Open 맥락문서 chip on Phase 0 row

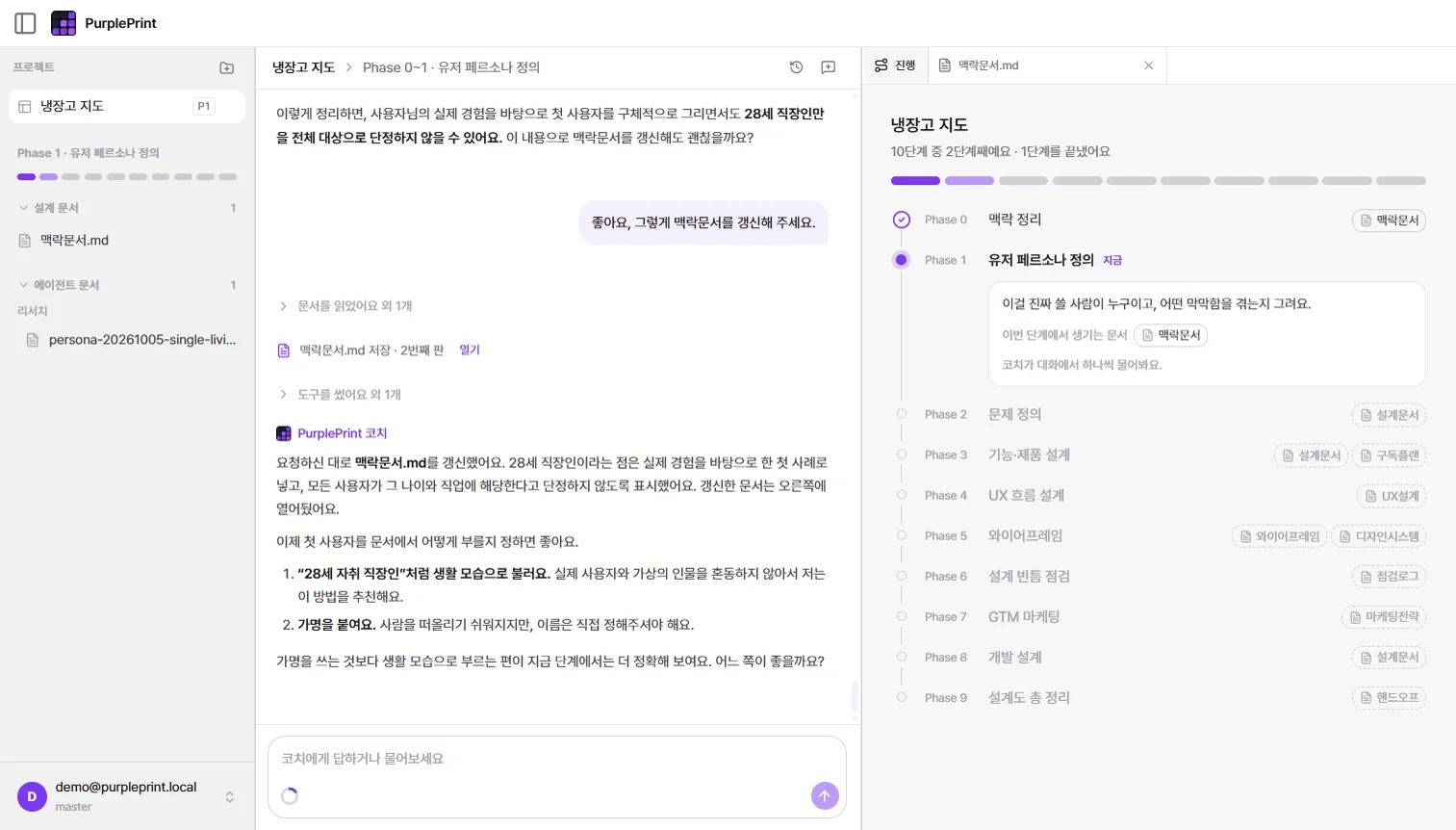1389,220
